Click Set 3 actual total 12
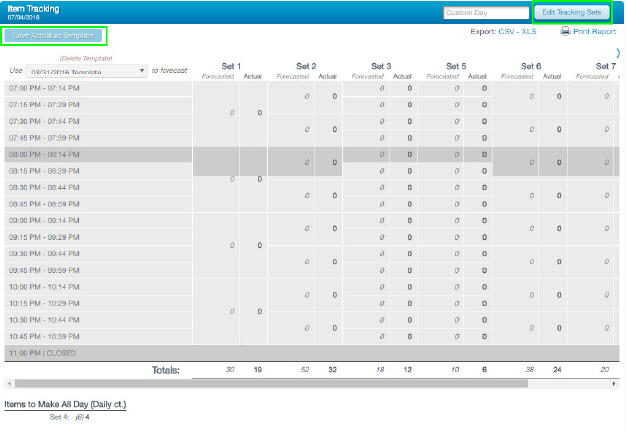626x431 pixels. click(x=407, y=370)
